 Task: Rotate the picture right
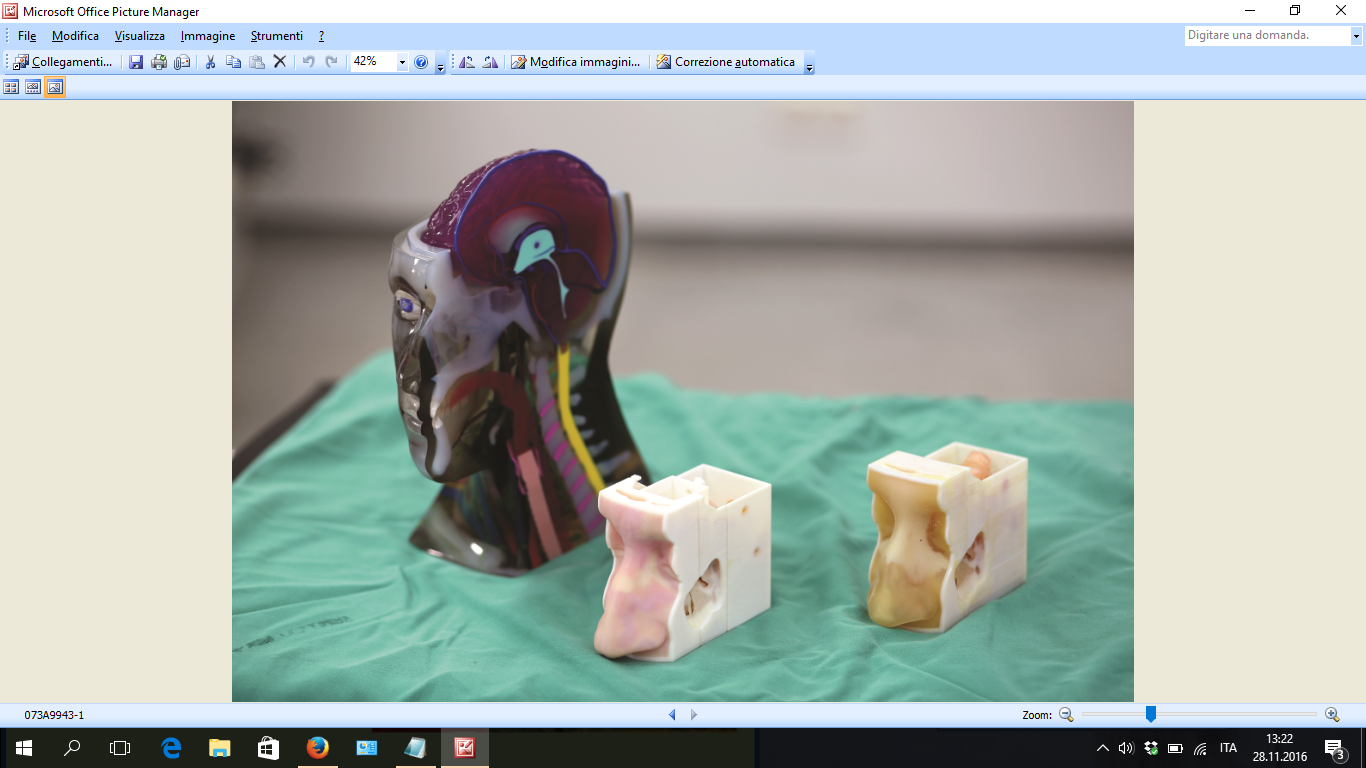490,62
